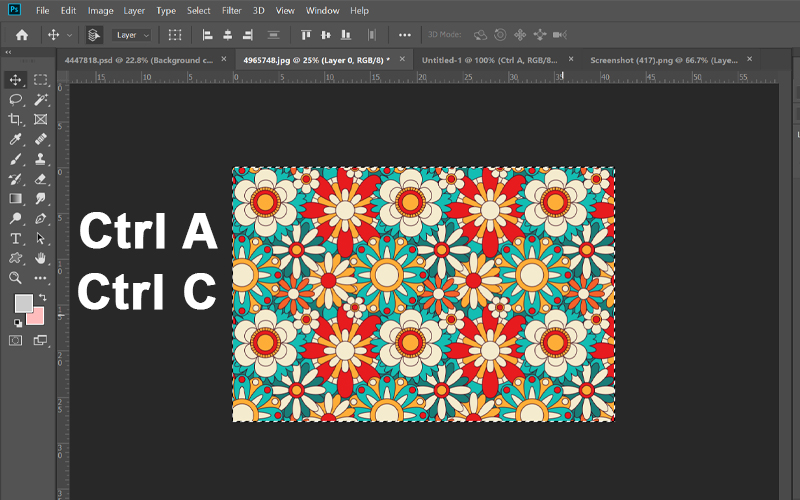Select the Horizontal Type tool
This screenshot has height=500, width=800.
(x=15, y=238)
